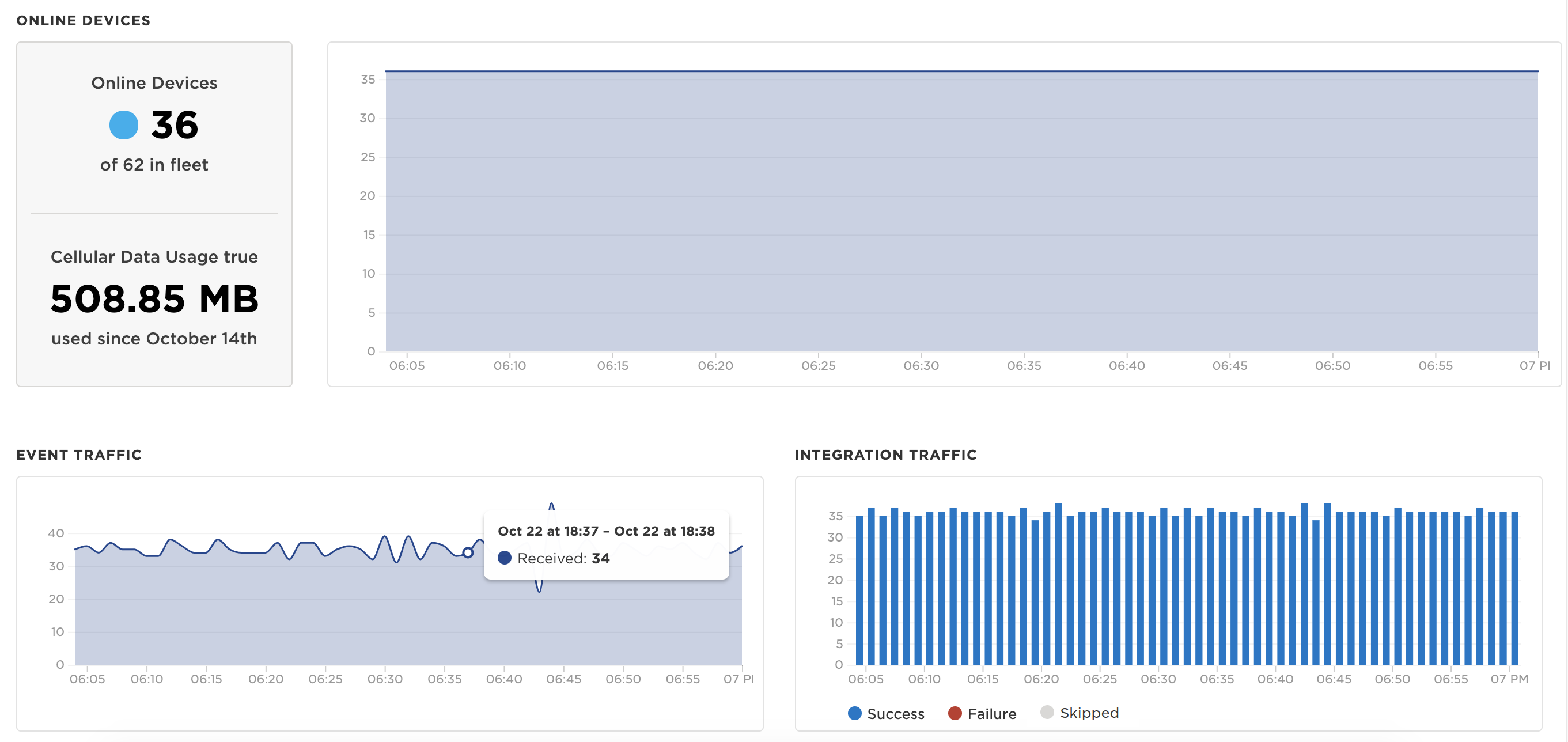Click the 36 online devices count
1568x742 pixels.
[x=175, y=125]
